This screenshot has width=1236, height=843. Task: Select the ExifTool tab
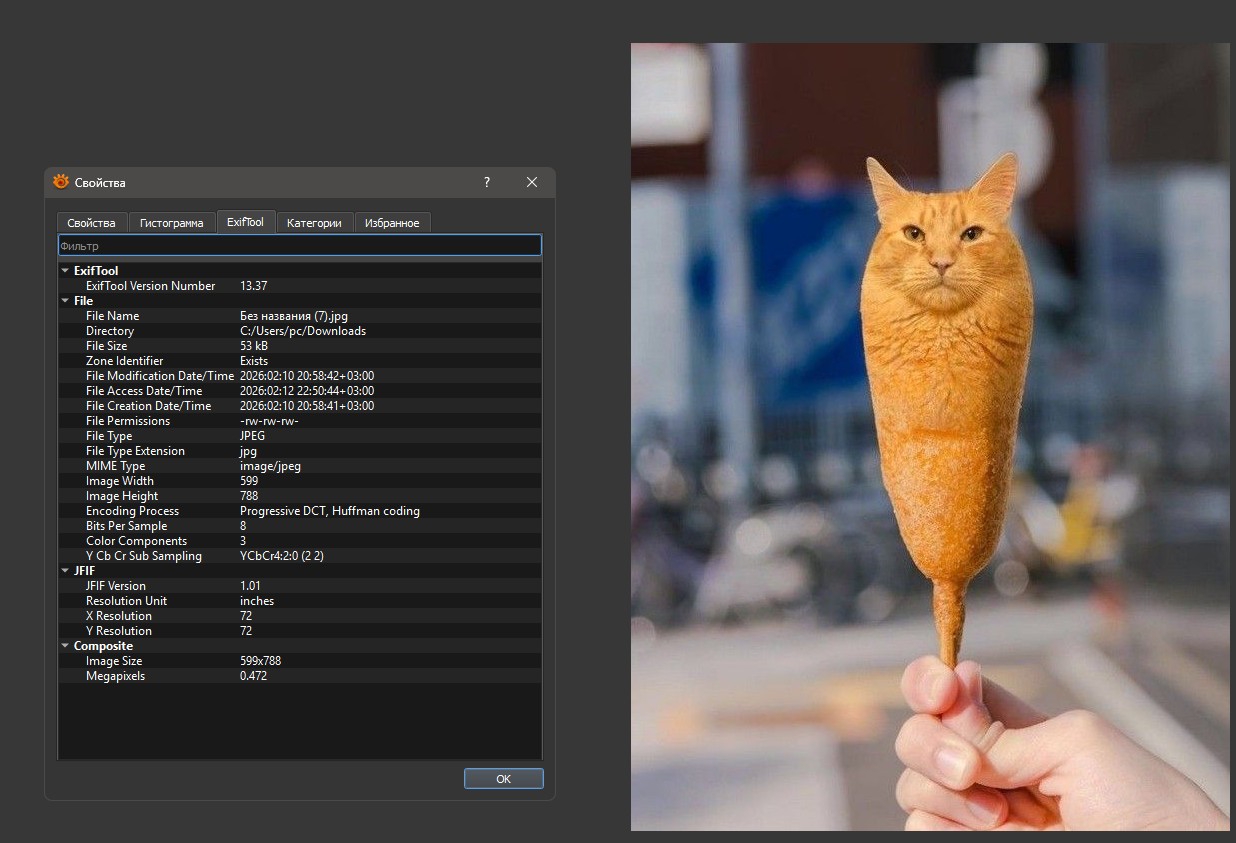(x=245, y=222)
